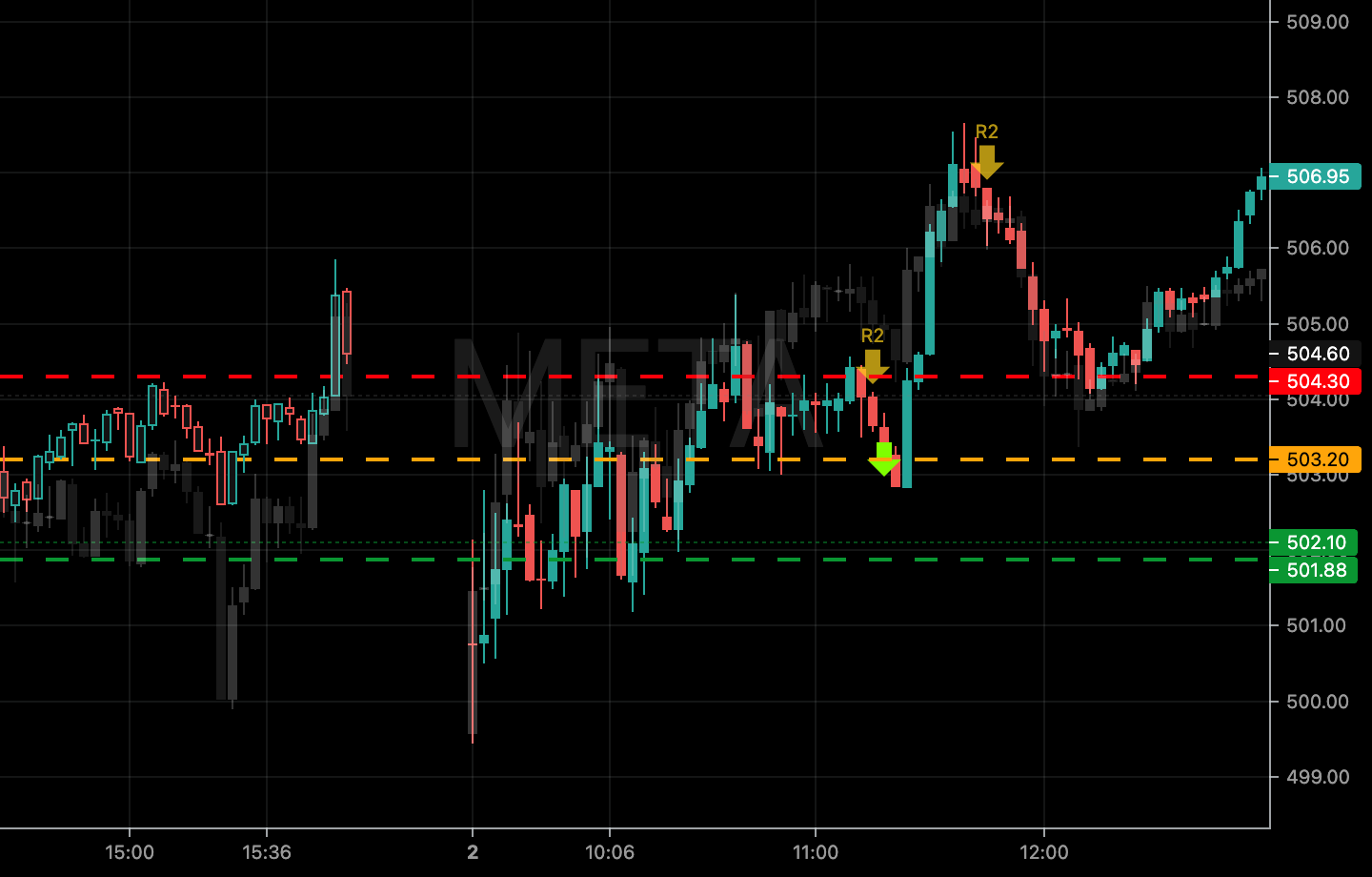Click the green 501.88 price label
Screen dimensions: 1372x877
point(1315,570)
